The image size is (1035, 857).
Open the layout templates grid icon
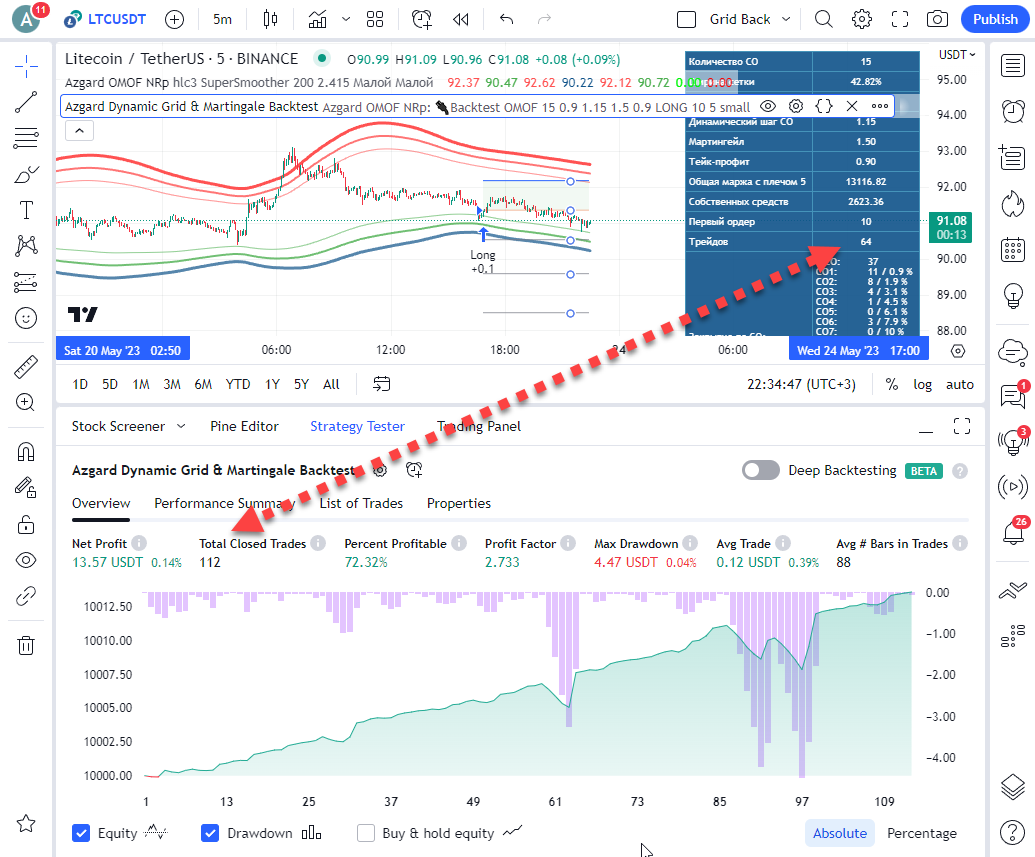(375, 20)
